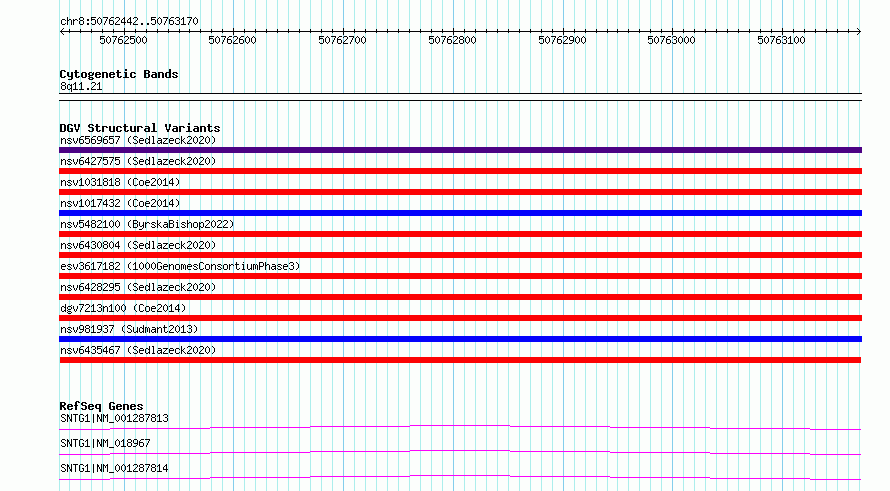Click the 50762500 ruler coordinate
The image size is (890, 491).
(x=123, y=40)
